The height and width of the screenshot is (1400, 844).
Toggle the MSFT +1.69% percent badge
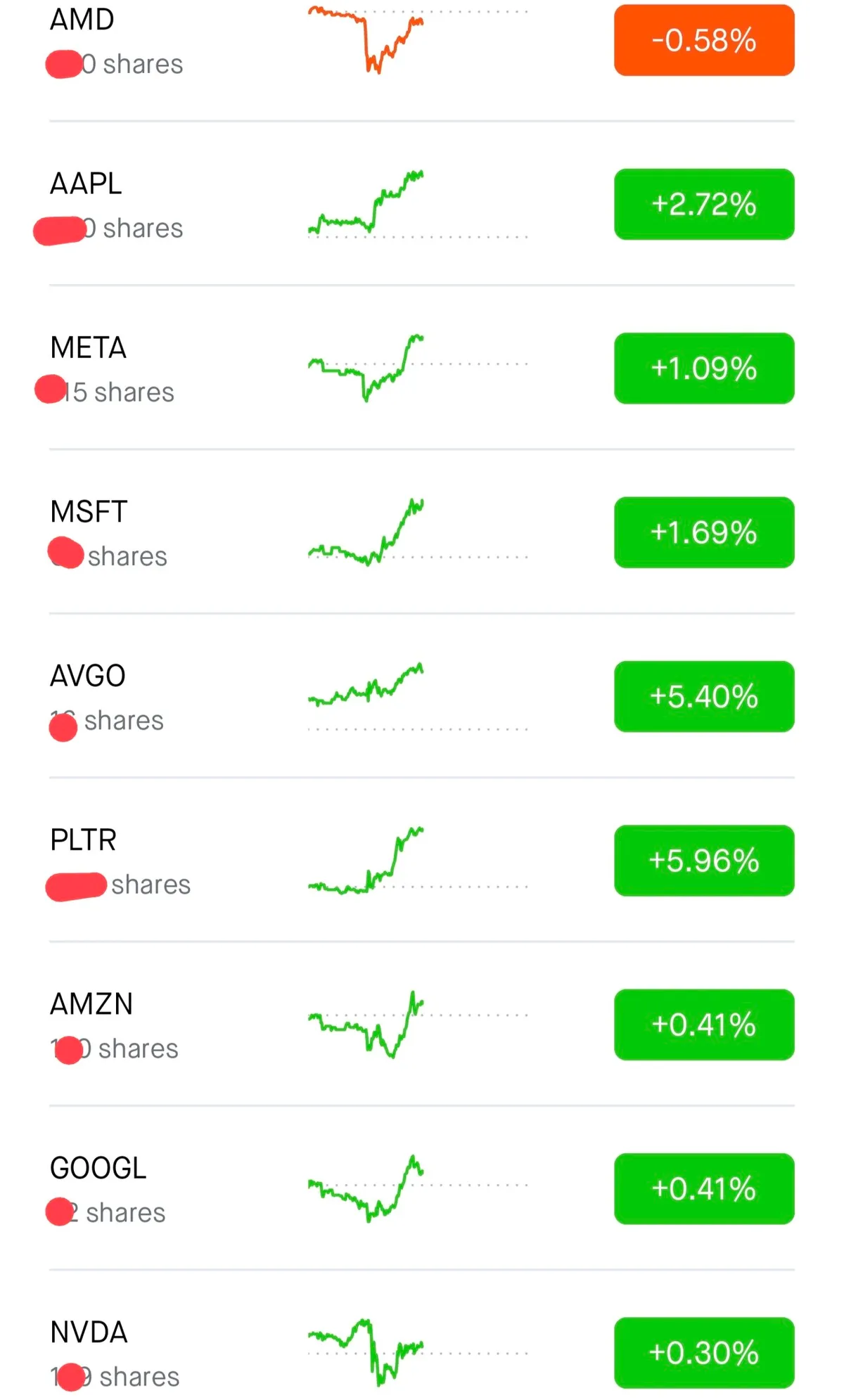click(x=704, y=532)
